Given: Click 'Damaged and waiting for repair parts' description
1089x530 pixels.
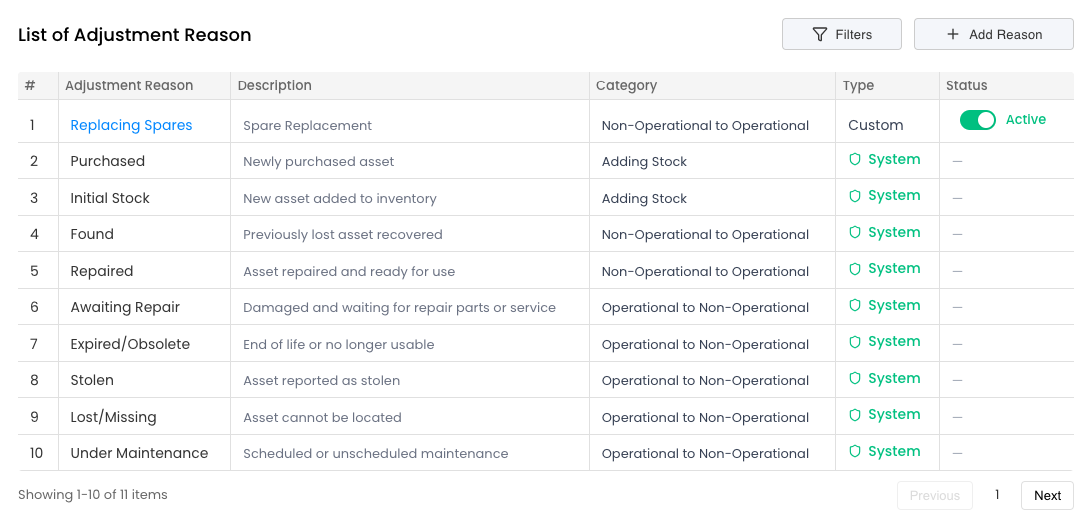Looking at the screenshot, I should (399, 308).
